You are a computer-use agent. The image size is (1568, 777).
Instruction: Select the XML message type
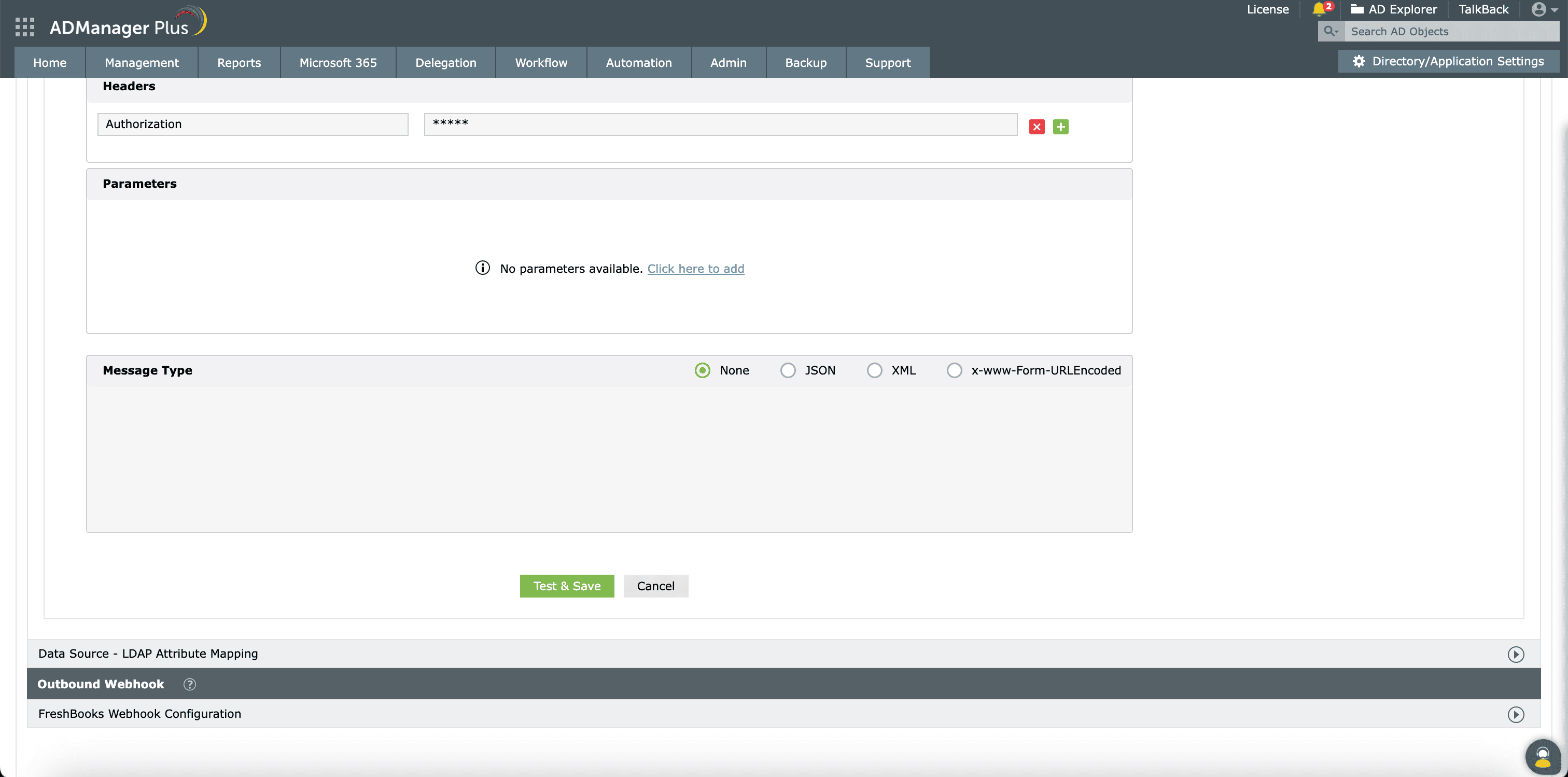[x=874, y=370]
